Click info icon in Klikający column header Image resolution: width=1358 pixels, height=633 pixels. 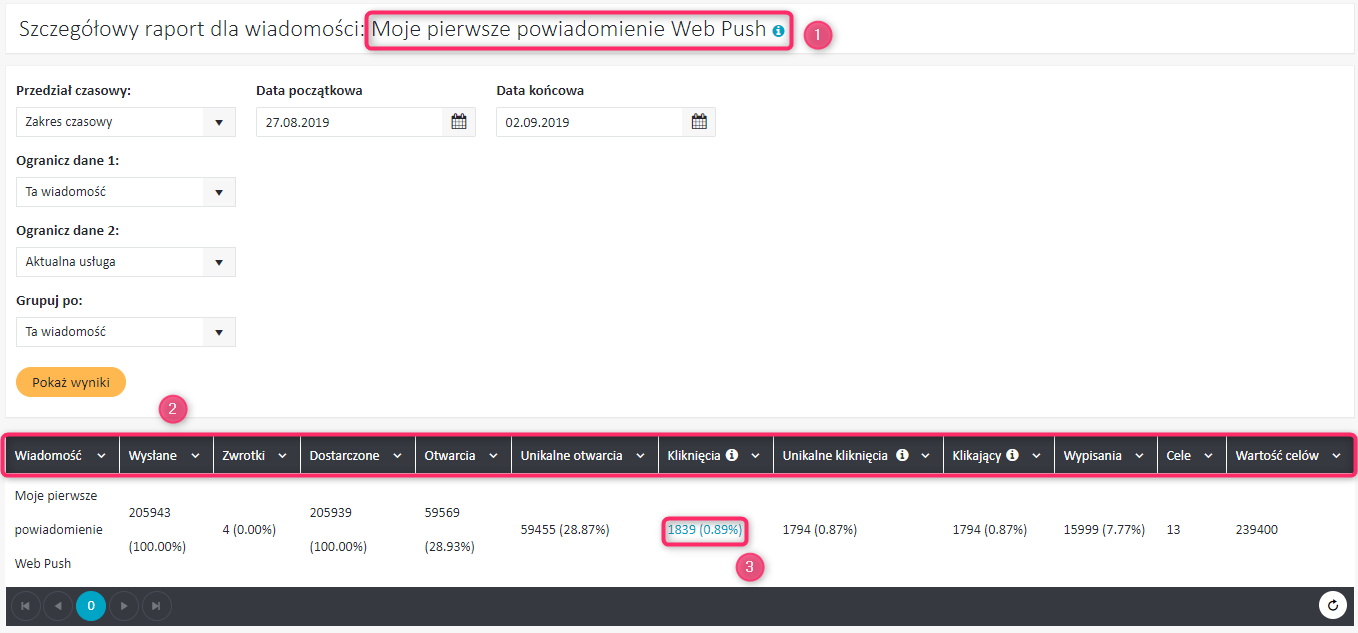[x=1012, y=455]
